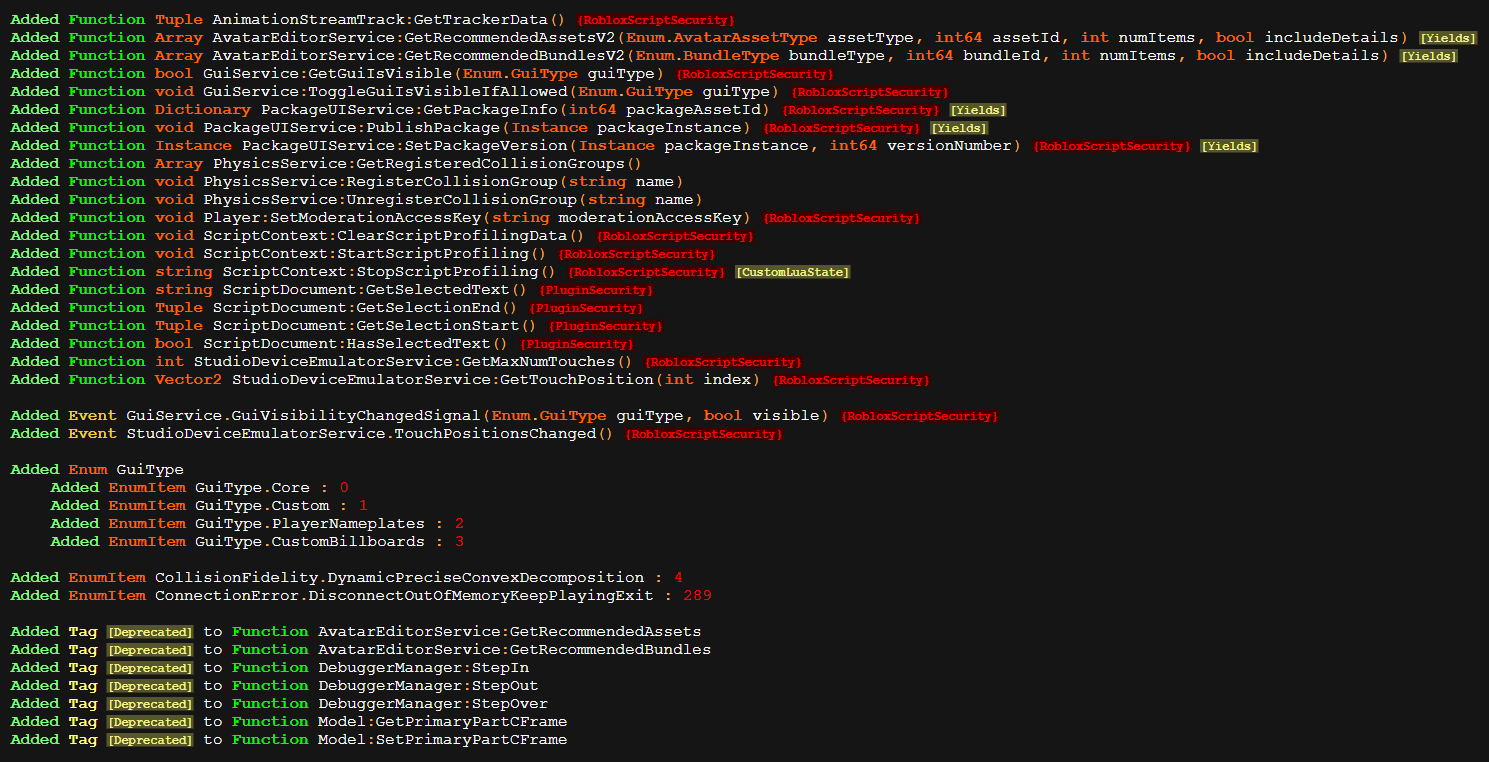This screenshot has width=1489, height=762.
Task: Click EnumItem GuiType.PlayerNameplates
Action: pyautogui.click(x=310, y=523)
